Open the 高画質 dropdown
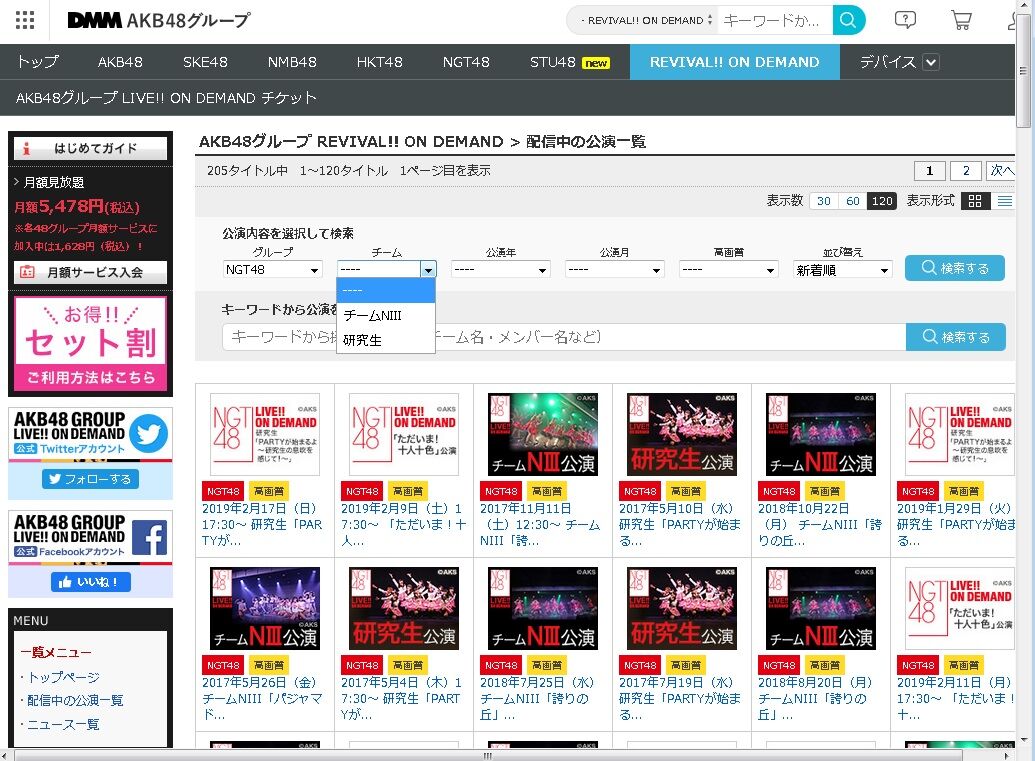 [x=728, y=269]
